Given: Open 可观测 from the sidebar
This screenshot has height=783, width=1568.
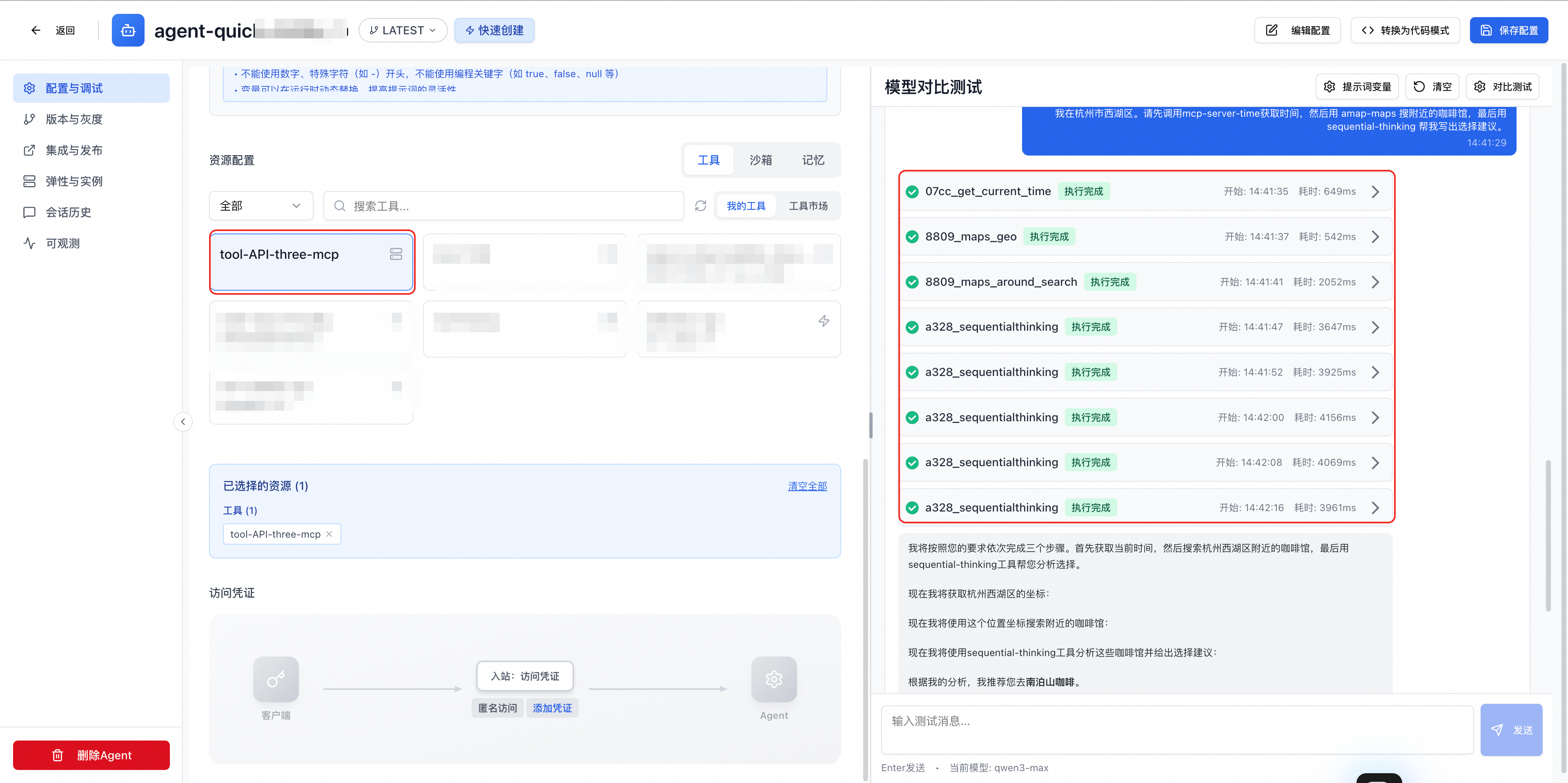Looking at the screenshot, I should coord(62,243).
